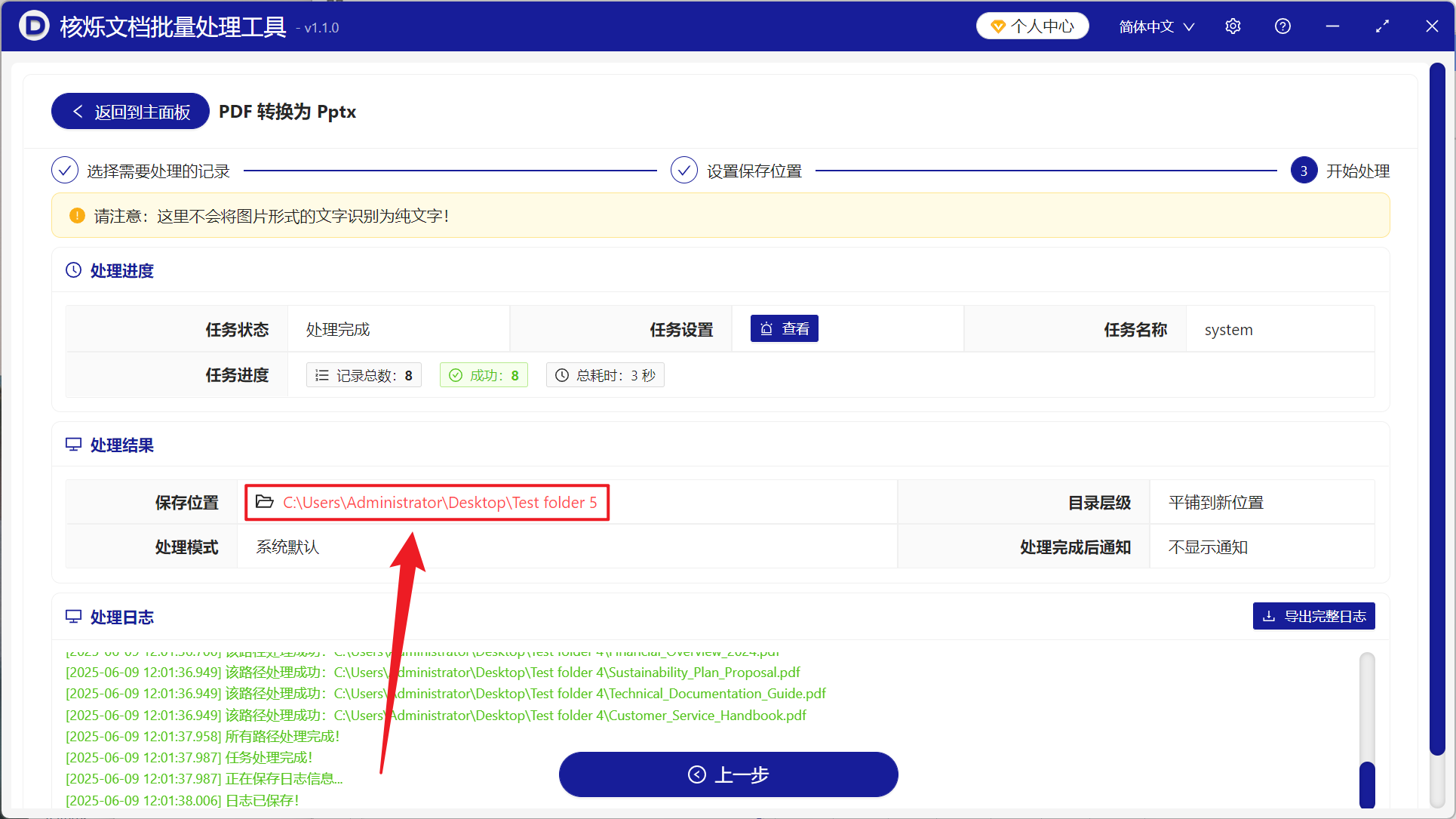Click the list icon in 记录总数 badge
Screen dimensions: 1456x819
coord(322,374)
